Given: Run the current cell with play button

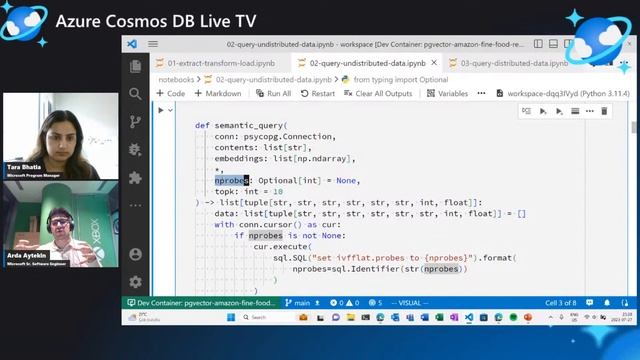Looking at the screenshot, I should [161, 110].
